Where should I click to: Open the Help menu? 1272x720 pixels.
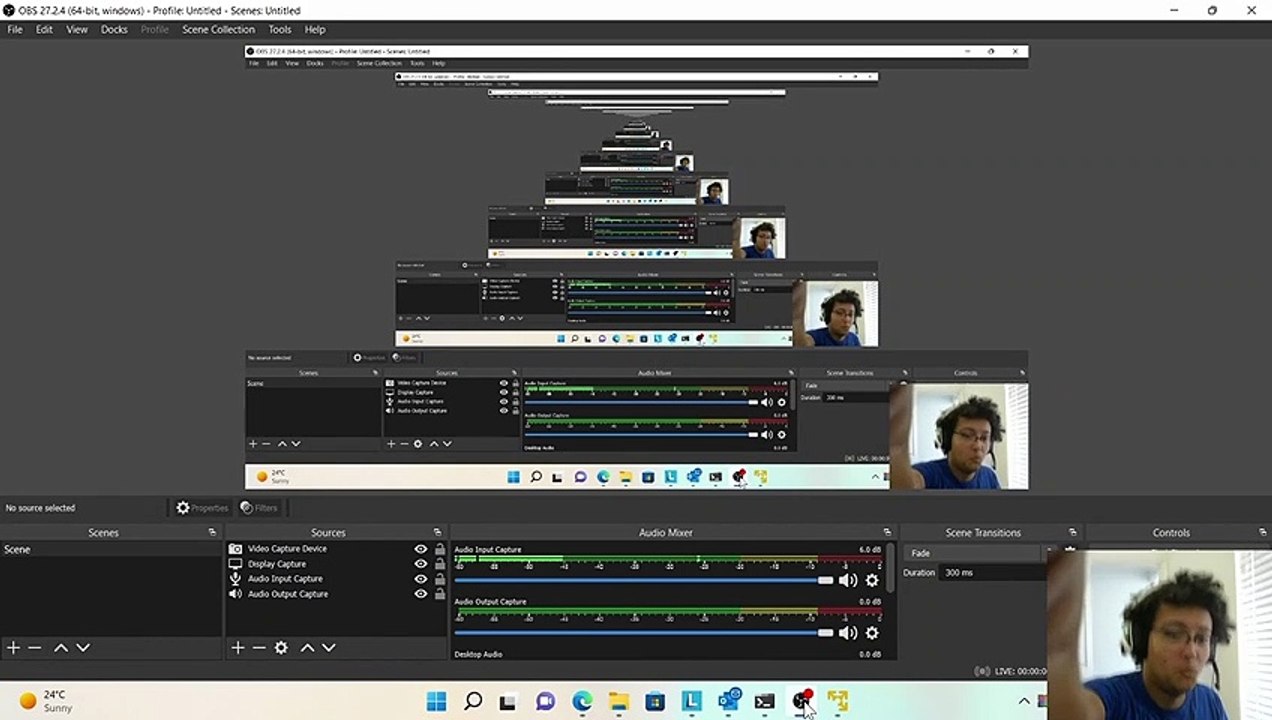coord(315,29)
